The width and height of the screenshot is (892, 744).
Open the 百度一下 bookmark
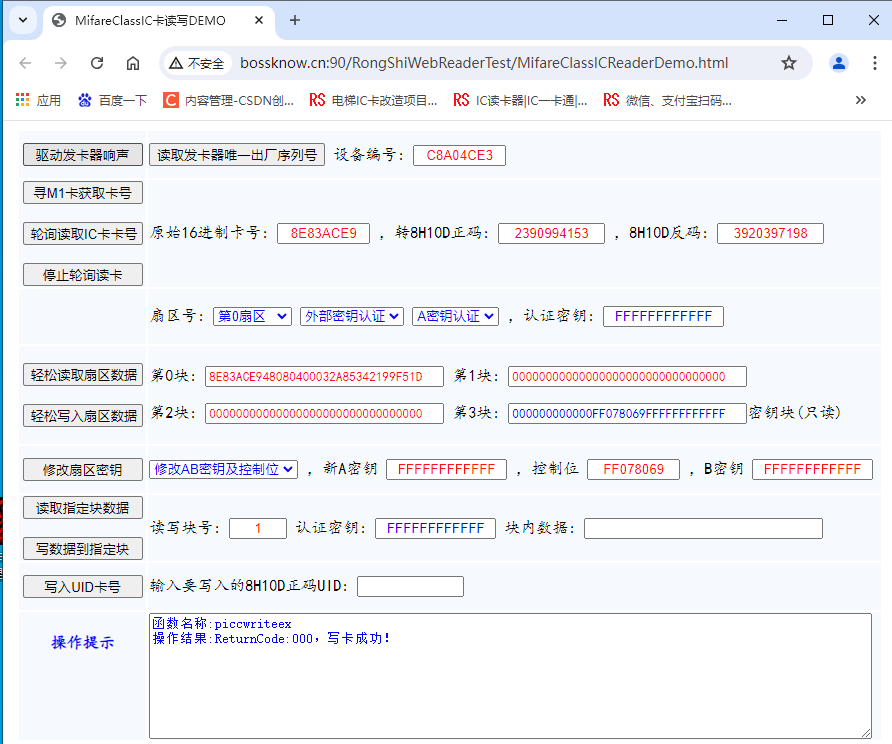[x=112, y=100]
